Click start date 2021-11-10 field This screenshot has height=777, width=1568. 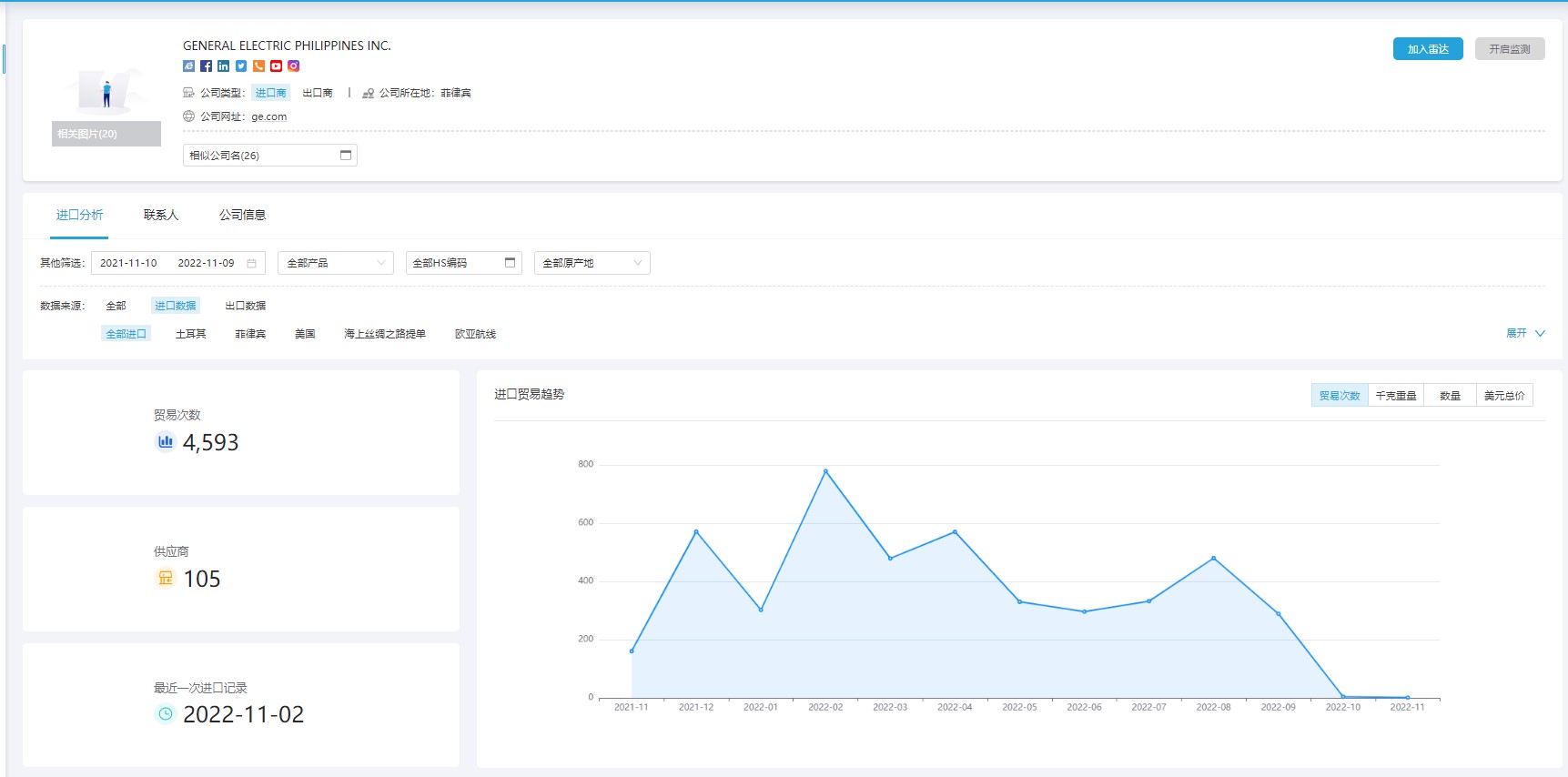click(x=128, y=263)
